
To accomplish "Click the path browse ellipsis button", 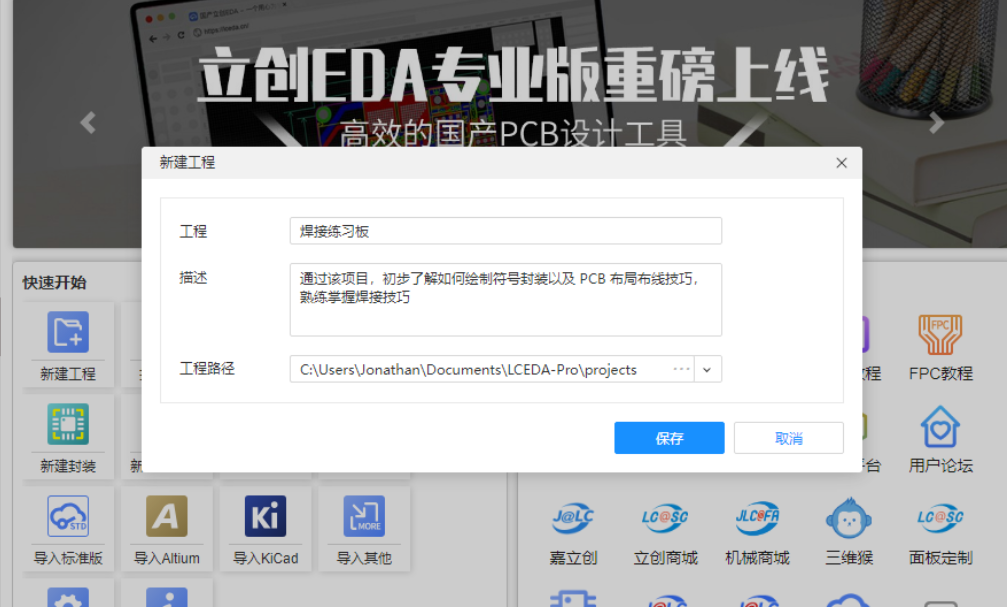I will coord(681,369).
